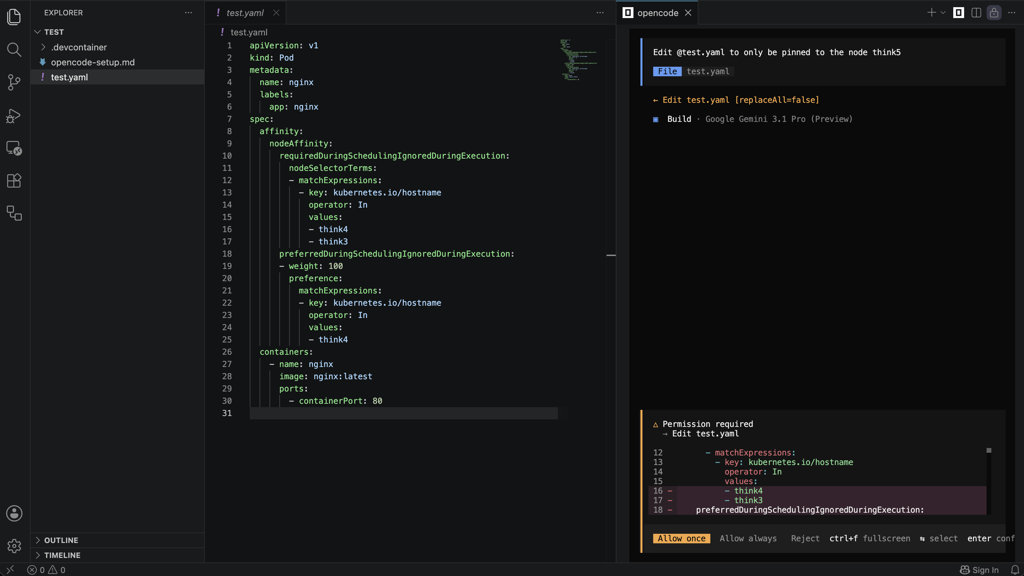Open notifications bell in status bar

(x=1015, y=570)
